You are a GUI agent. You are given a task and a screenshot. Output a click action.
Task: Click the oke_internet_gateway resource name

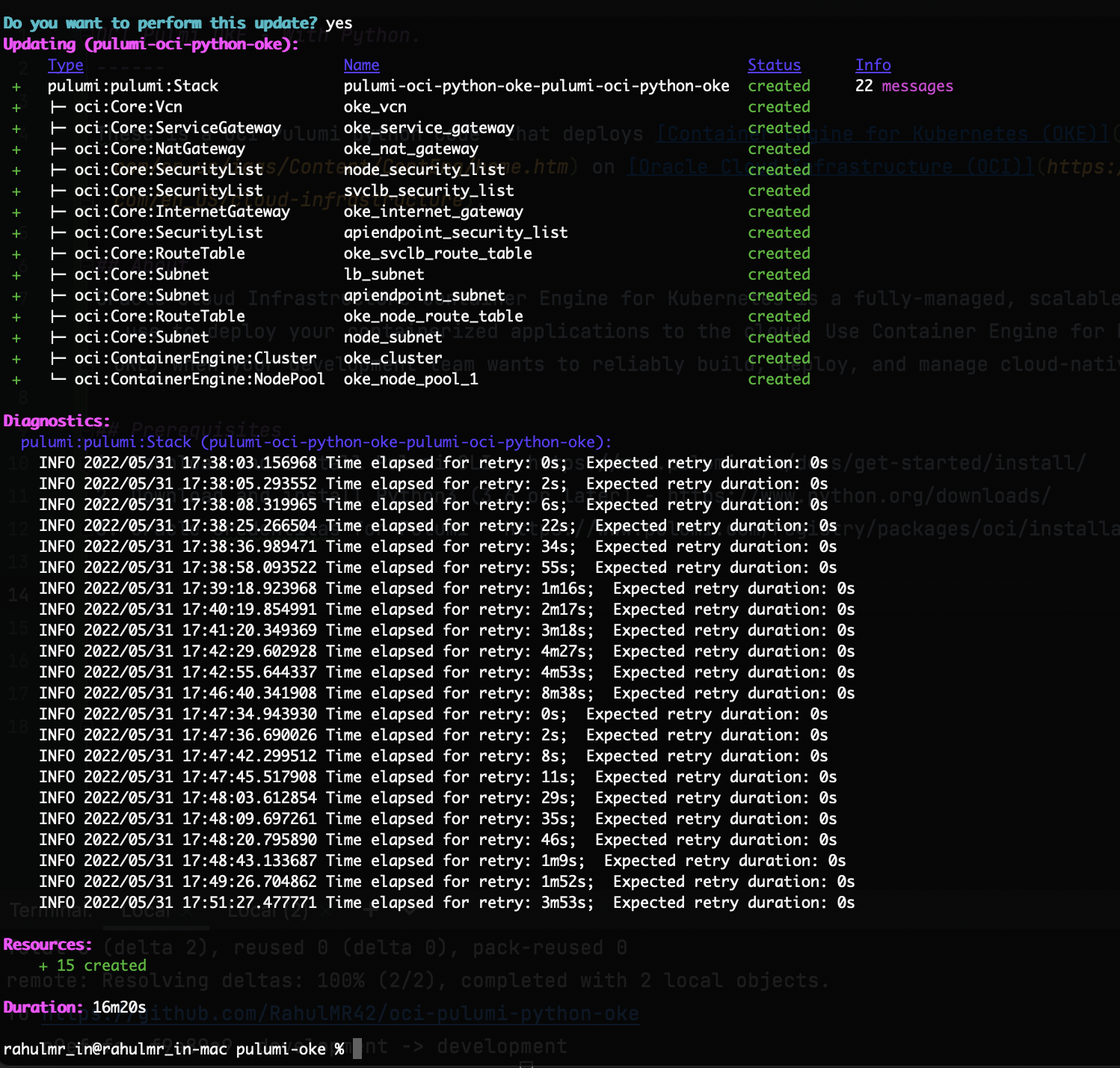tap(434, 212)
